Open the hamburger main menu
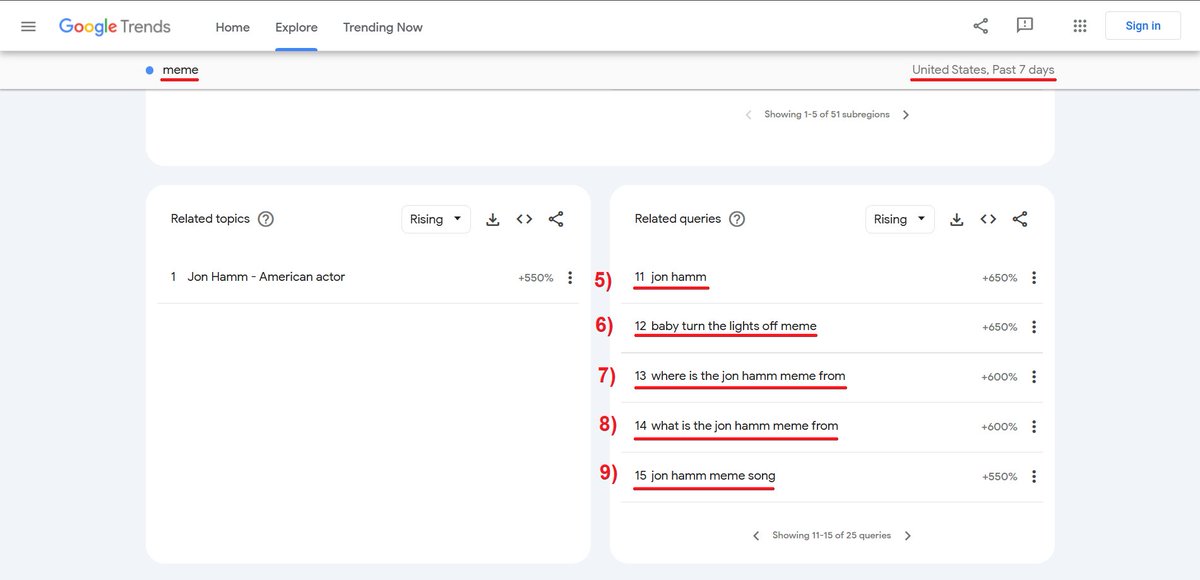This screenshot has height=580, width=1200. pyautogui.click(x=28, y=26)
